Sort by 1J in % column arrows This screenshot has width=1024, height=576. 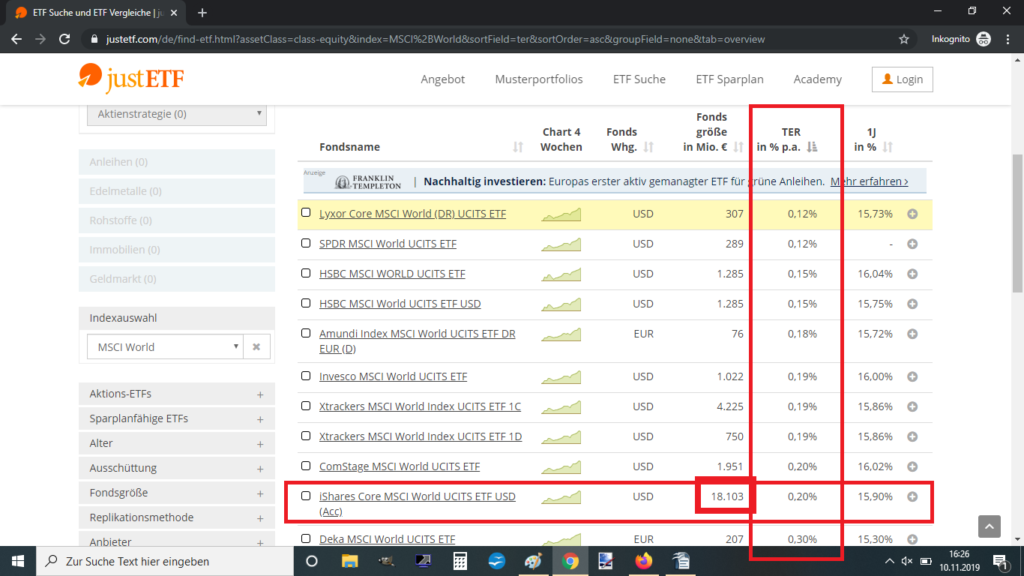click(888, 147)
